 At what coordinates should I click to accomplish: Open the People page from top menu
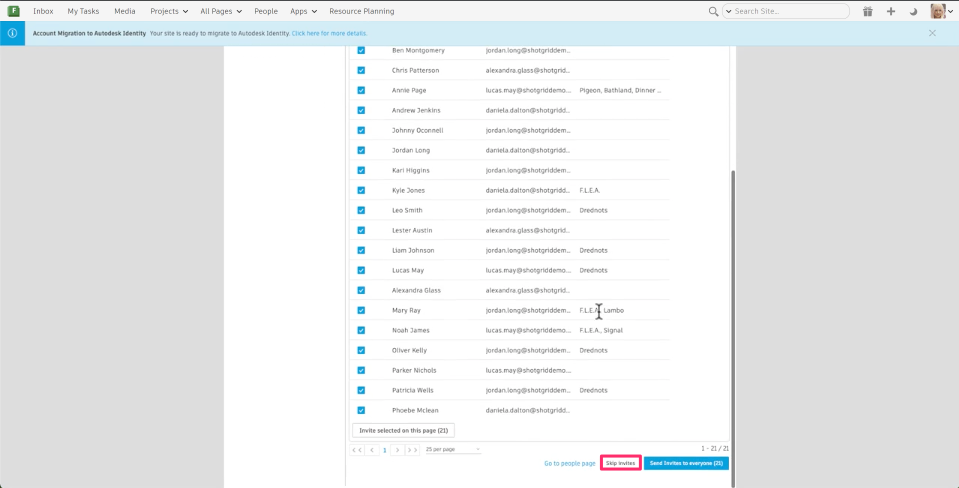coord(266,11)
